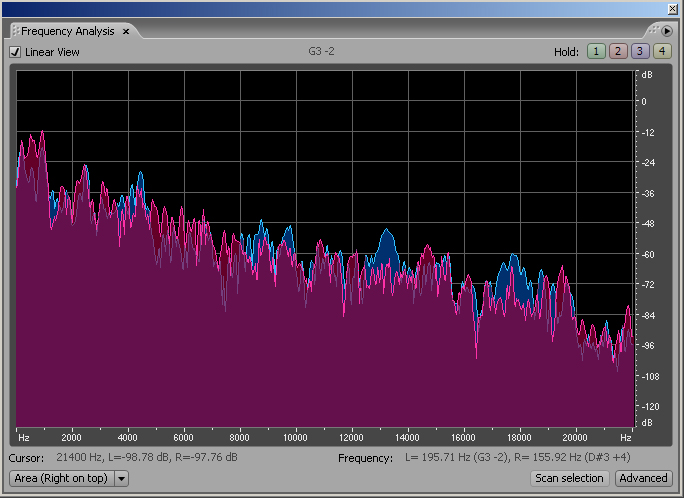
Task: Click the Frequency: label
Action: click(366, 458)
